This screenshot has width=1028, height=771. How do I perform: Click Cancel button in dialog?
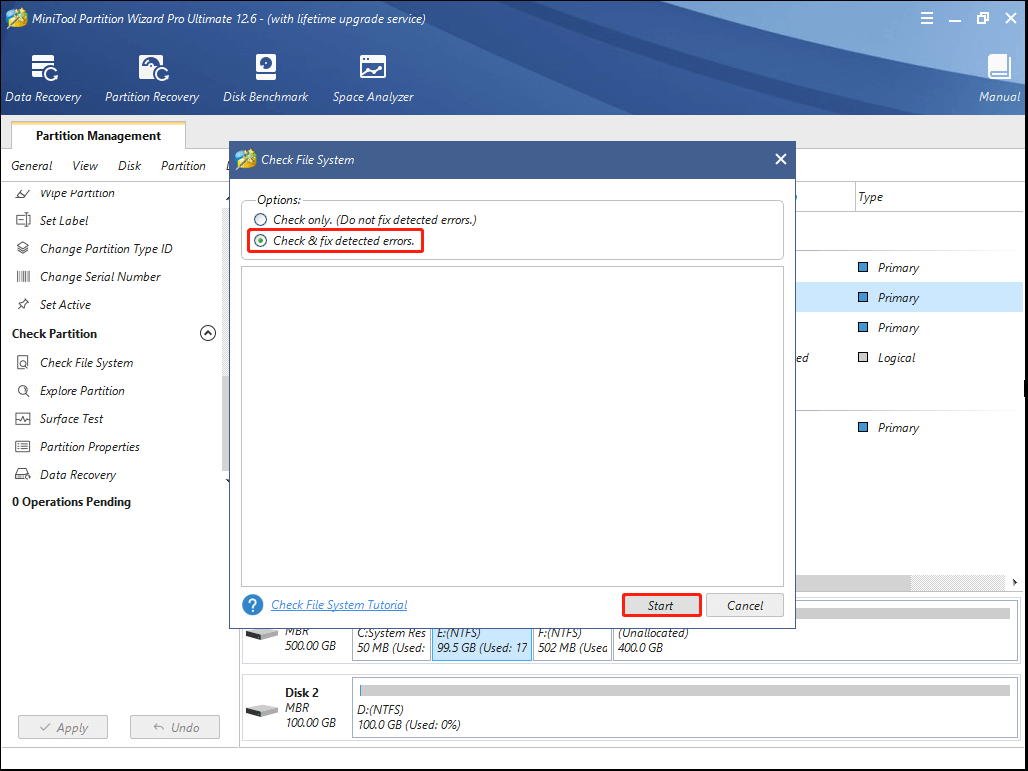click(745, 605)
